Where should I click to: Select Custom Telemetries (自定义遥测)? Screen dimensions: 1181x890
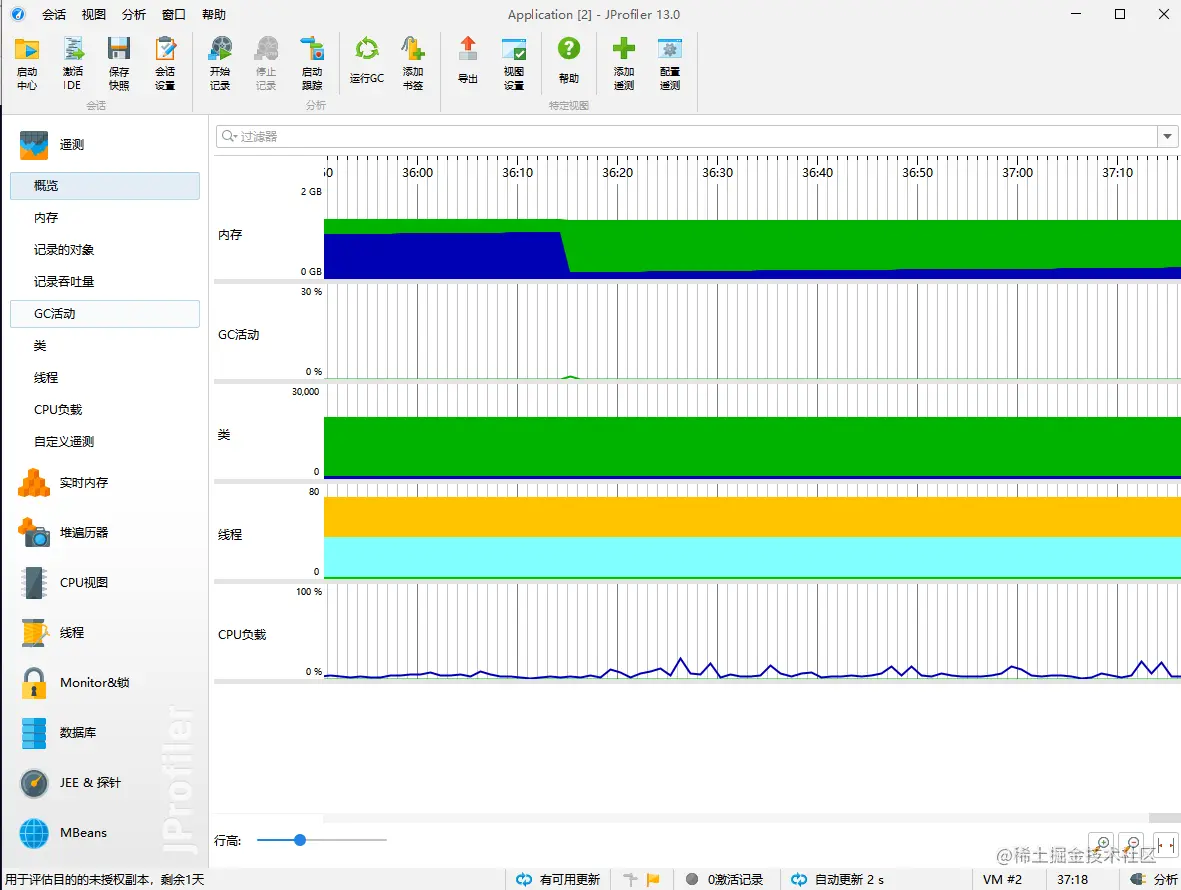(105, 441)
